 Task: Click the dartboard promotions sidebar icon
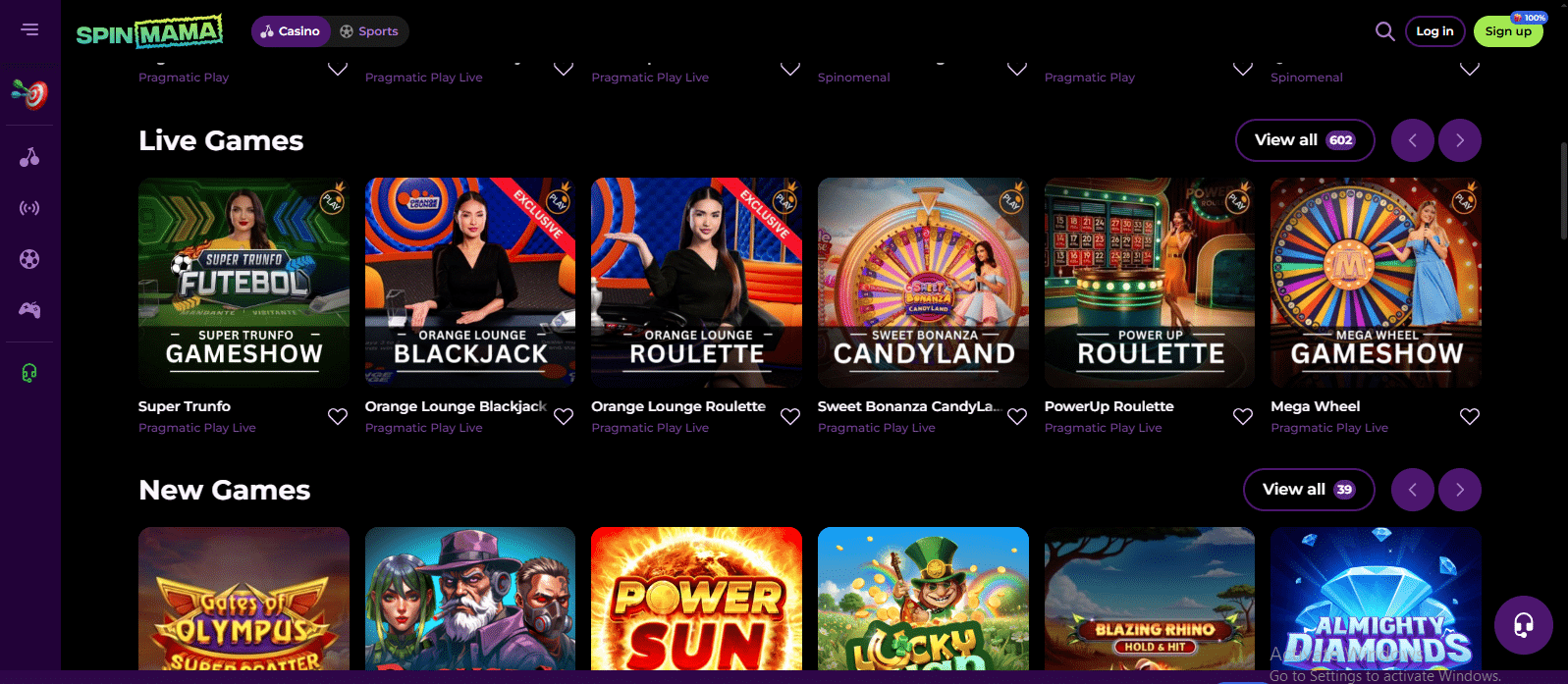[x=29, y=94]
